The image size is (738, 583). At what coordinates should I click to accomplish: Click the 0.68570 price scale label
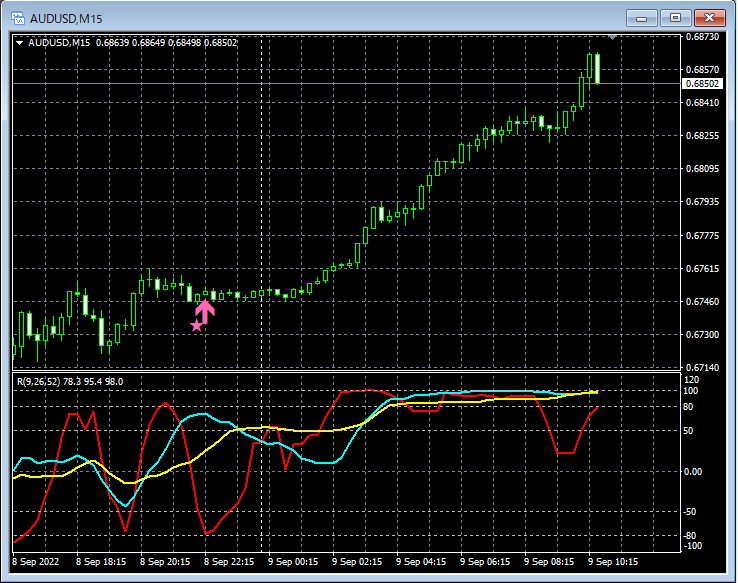coord(702,70)
